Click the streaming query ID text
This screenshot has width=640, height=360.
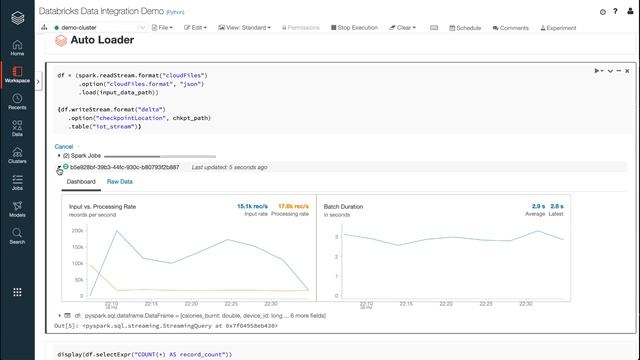[124, 167]
